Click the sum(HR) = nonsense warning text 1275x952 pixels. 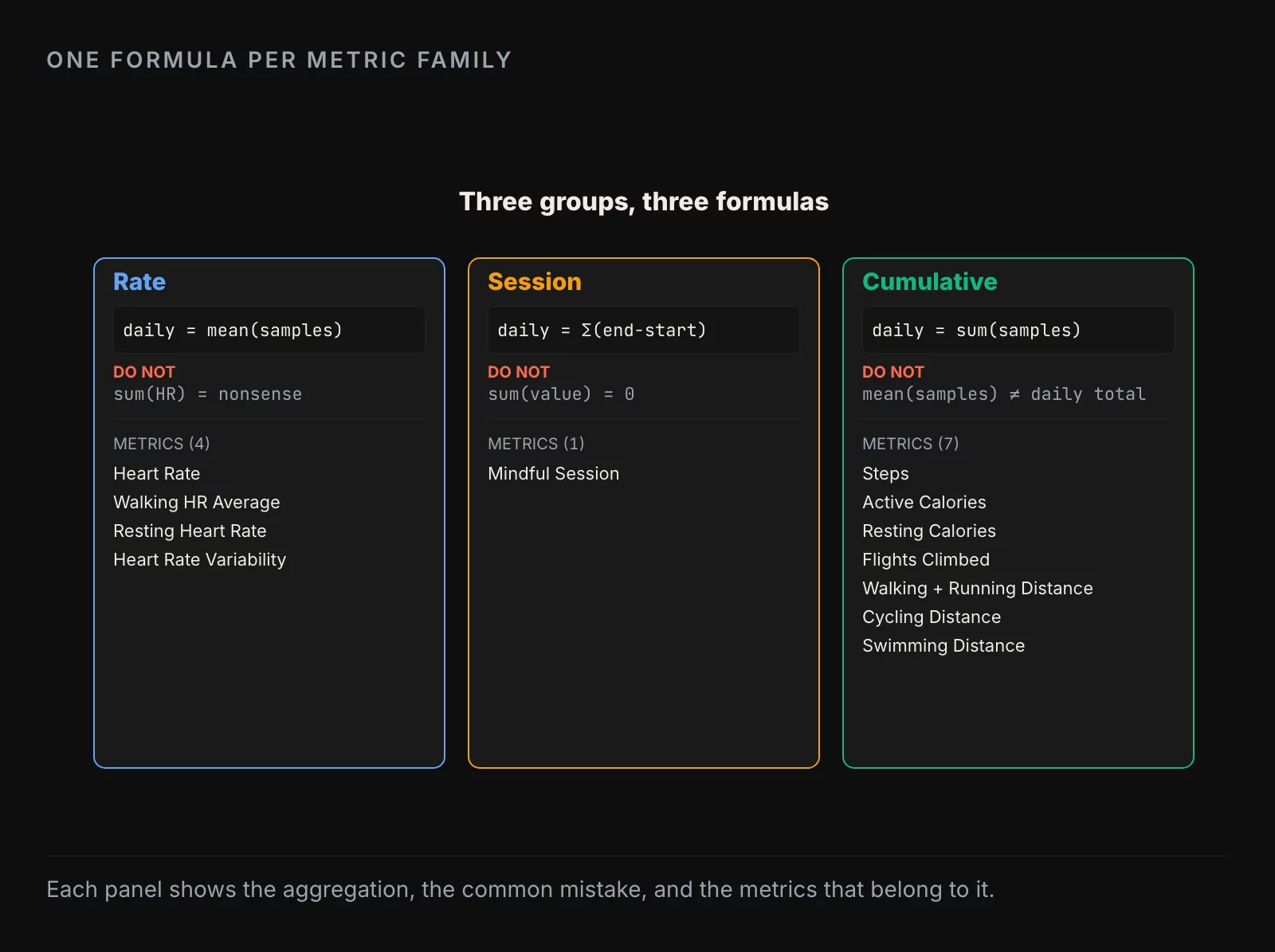[208, 394]
